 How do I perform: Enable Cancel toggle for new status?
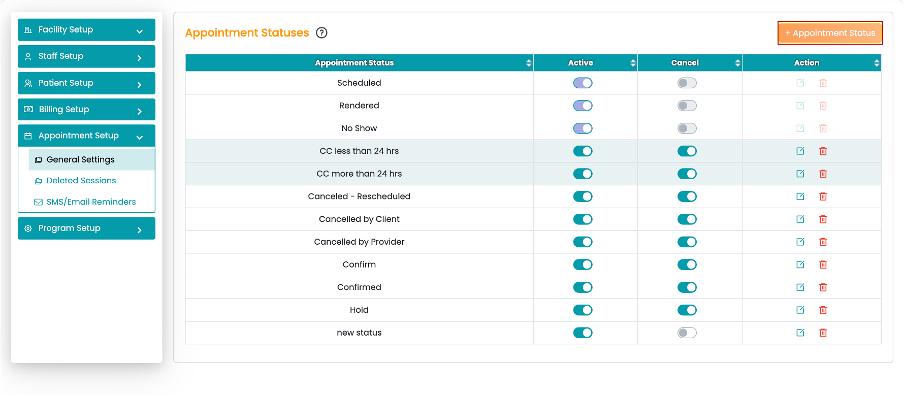(x=687, y=333)
